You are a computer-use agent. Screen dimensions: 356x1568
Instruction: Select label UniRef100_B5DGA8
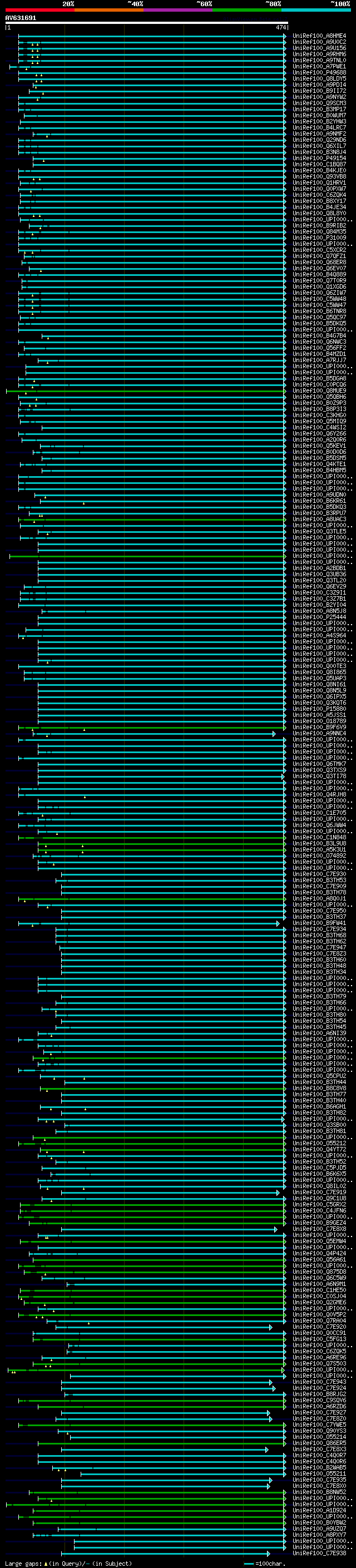coord(319,379)
